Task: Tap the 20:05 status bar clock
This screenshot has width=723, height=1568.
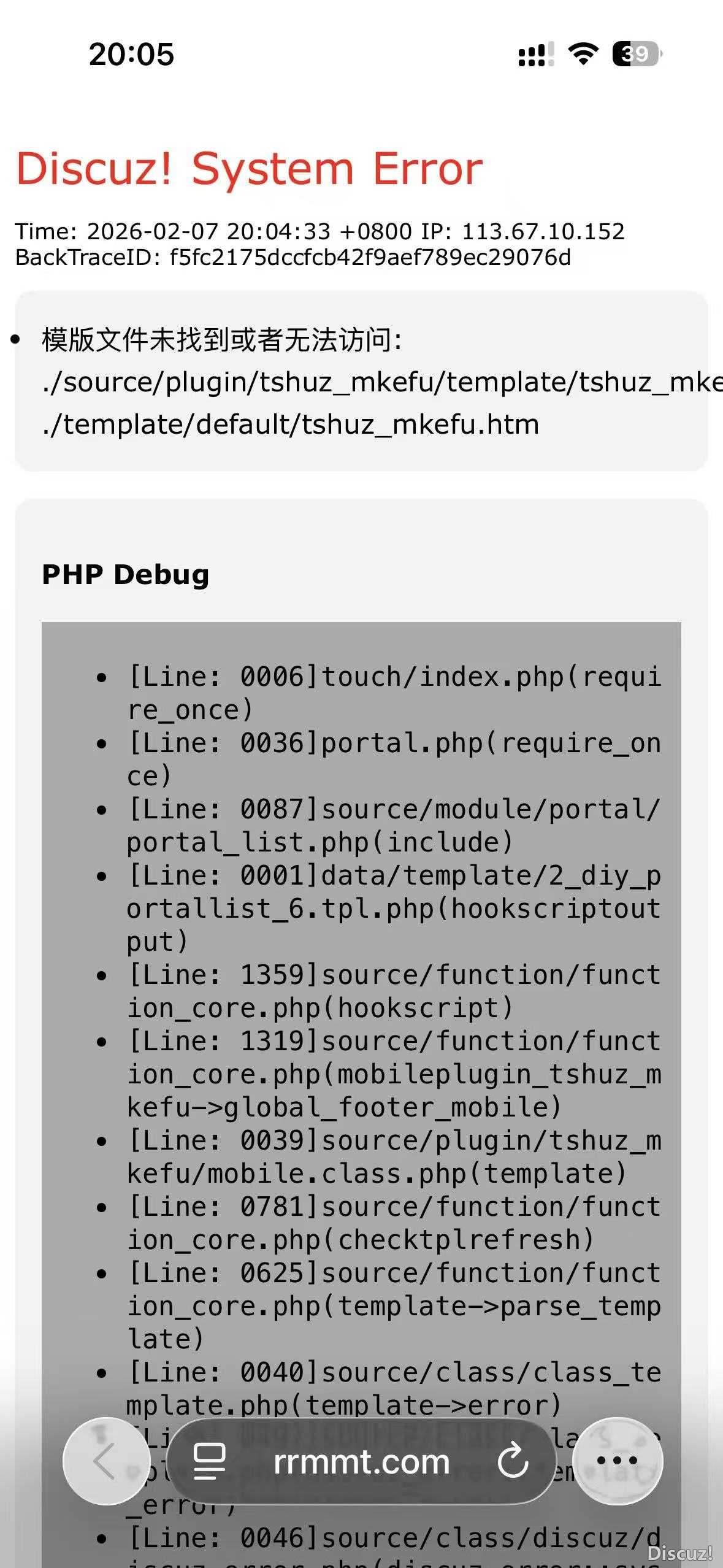Action: (131, 54)
